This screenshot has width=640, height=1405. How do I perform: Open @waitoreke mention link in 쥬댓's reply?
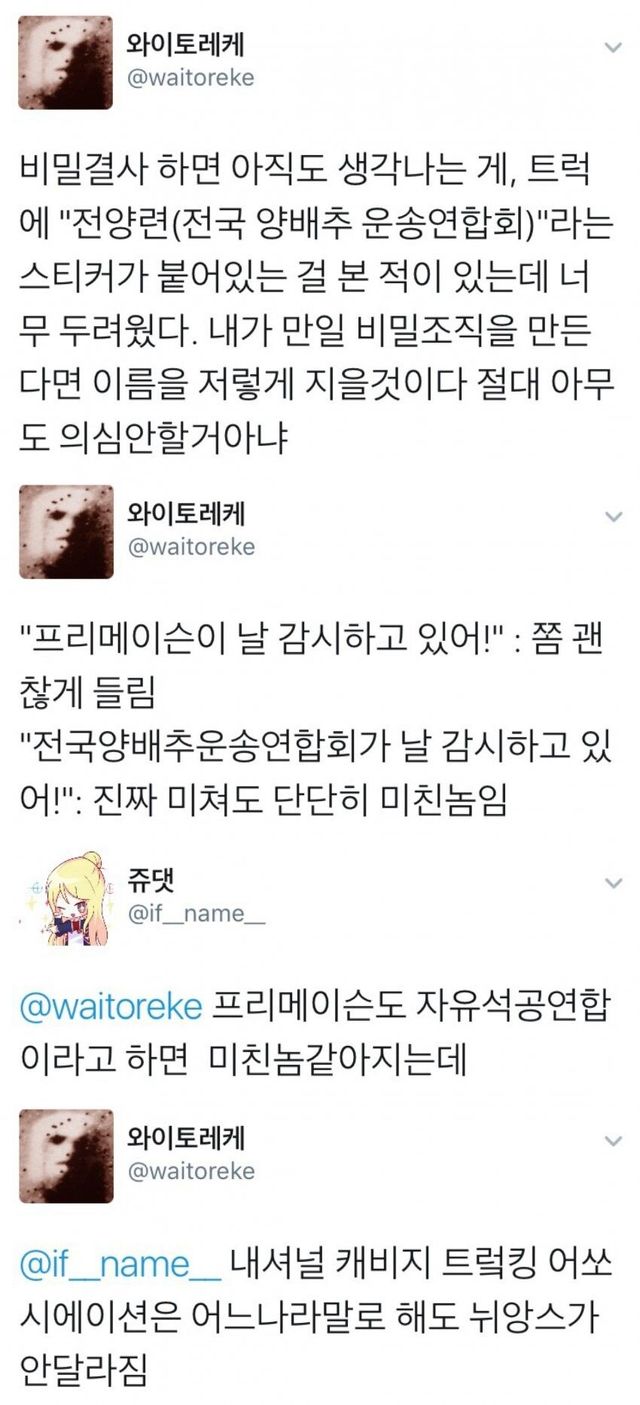coord(111,1006)
